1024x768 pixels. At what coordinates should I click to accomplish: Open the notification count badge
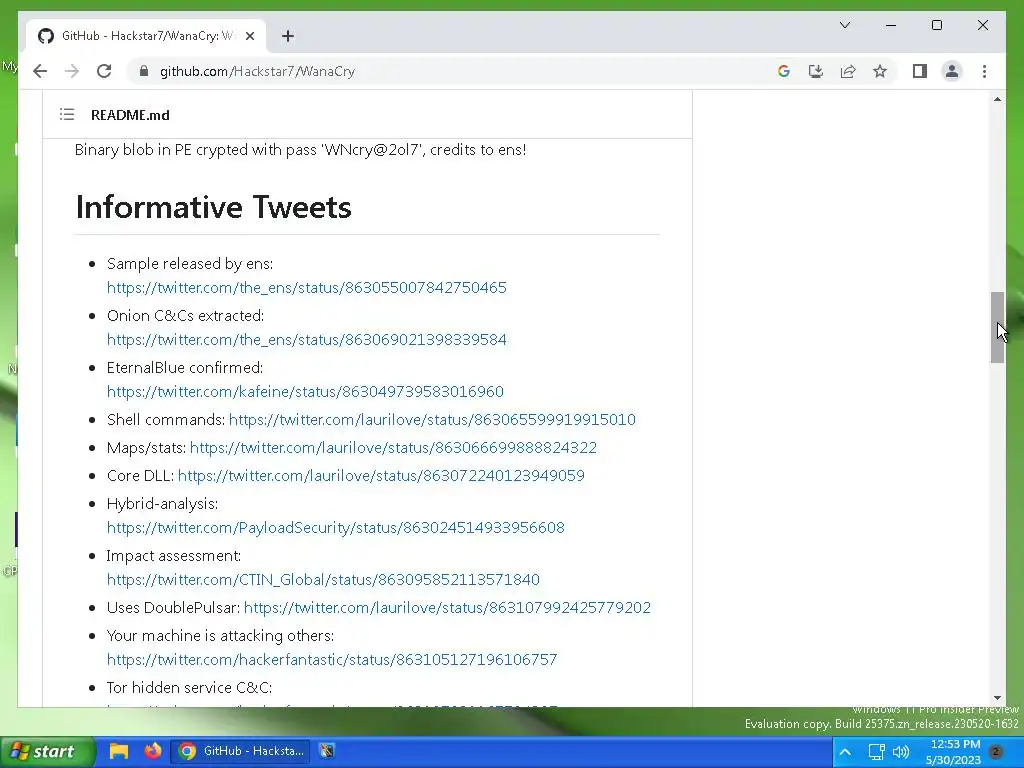click(996, 752)
